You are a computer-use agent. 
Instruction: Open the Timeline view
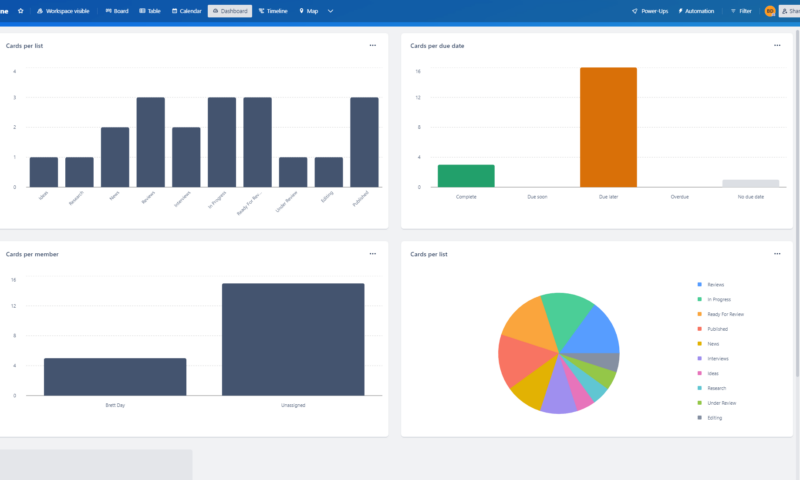click(273, 11)
